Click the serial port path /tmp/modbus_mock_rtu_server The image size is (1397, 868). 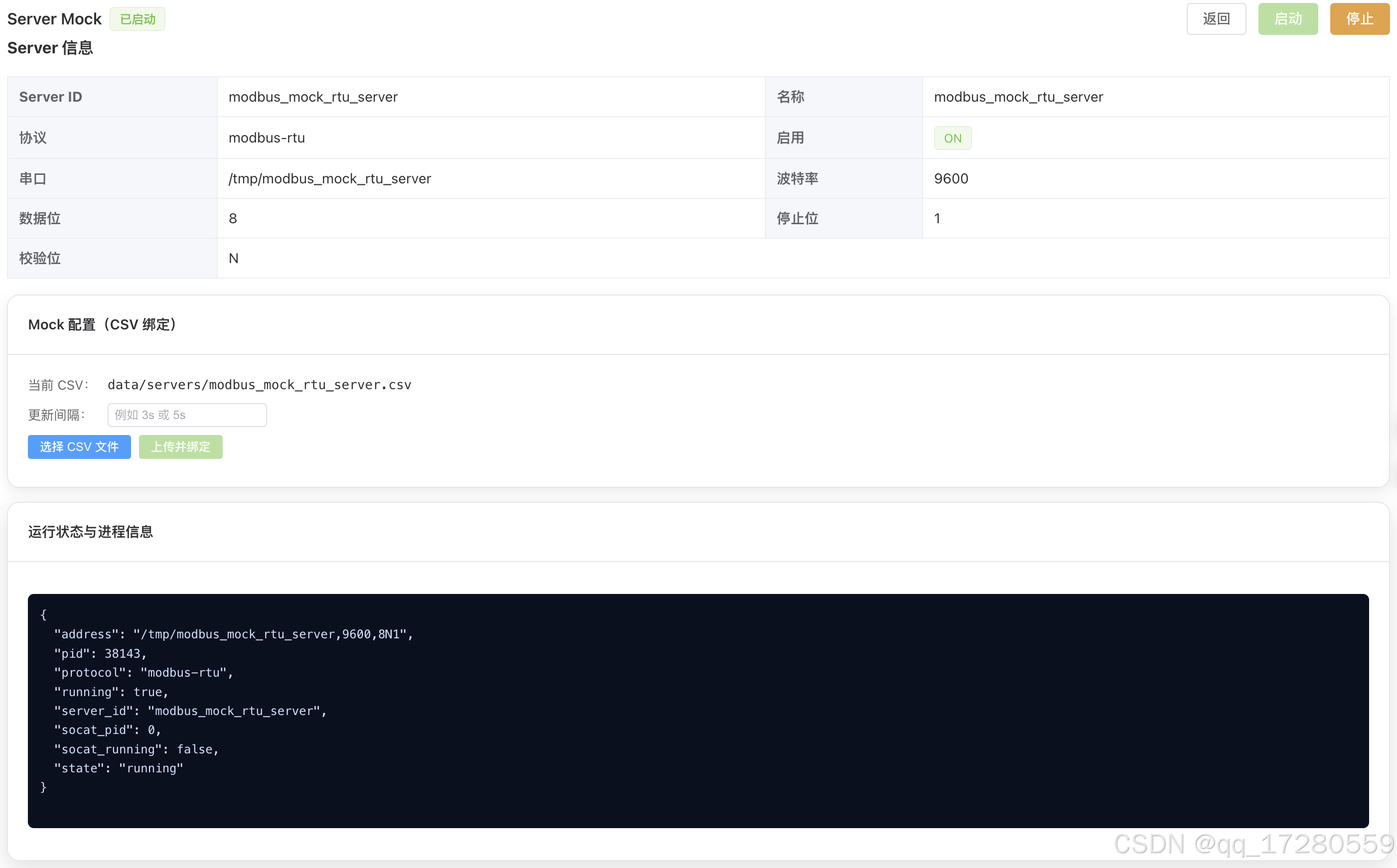[x=330, y=178]
